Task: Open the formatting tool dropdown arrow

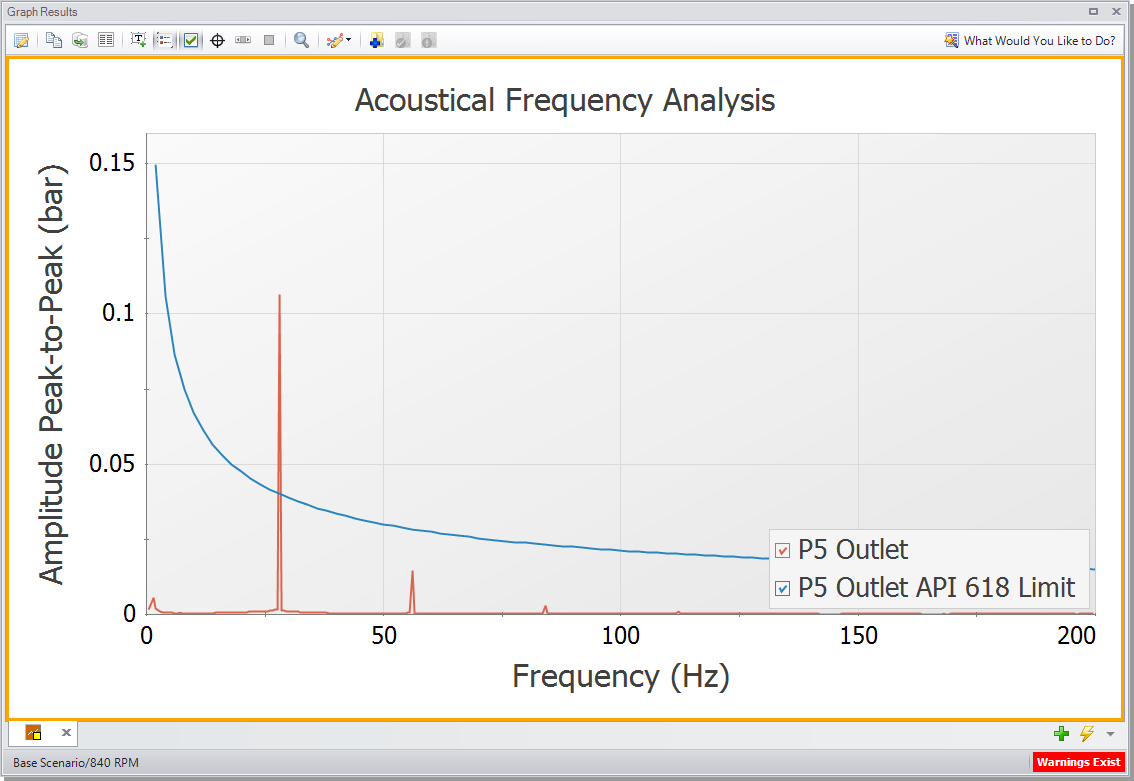Action: click(x=346, y=40)
